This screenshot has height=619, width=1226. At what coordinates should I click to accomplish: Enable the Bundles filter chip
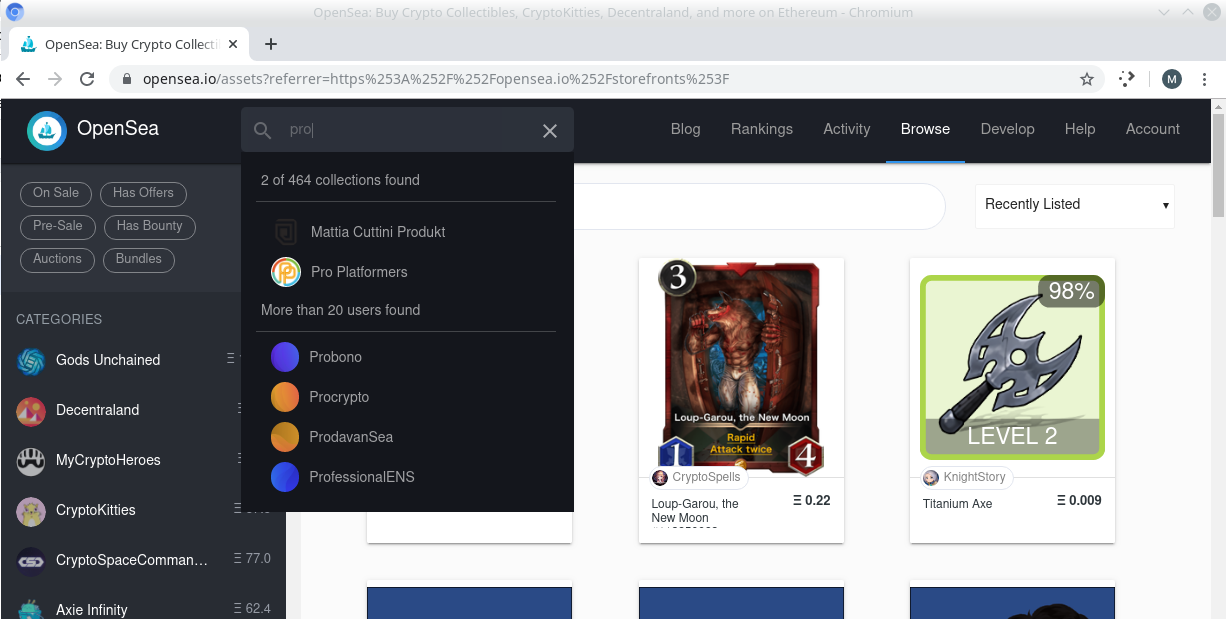[x=139, y=259]
